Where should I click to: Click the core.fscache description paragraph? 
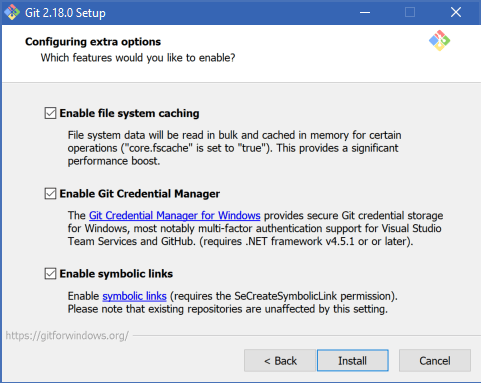coord(234,148)
